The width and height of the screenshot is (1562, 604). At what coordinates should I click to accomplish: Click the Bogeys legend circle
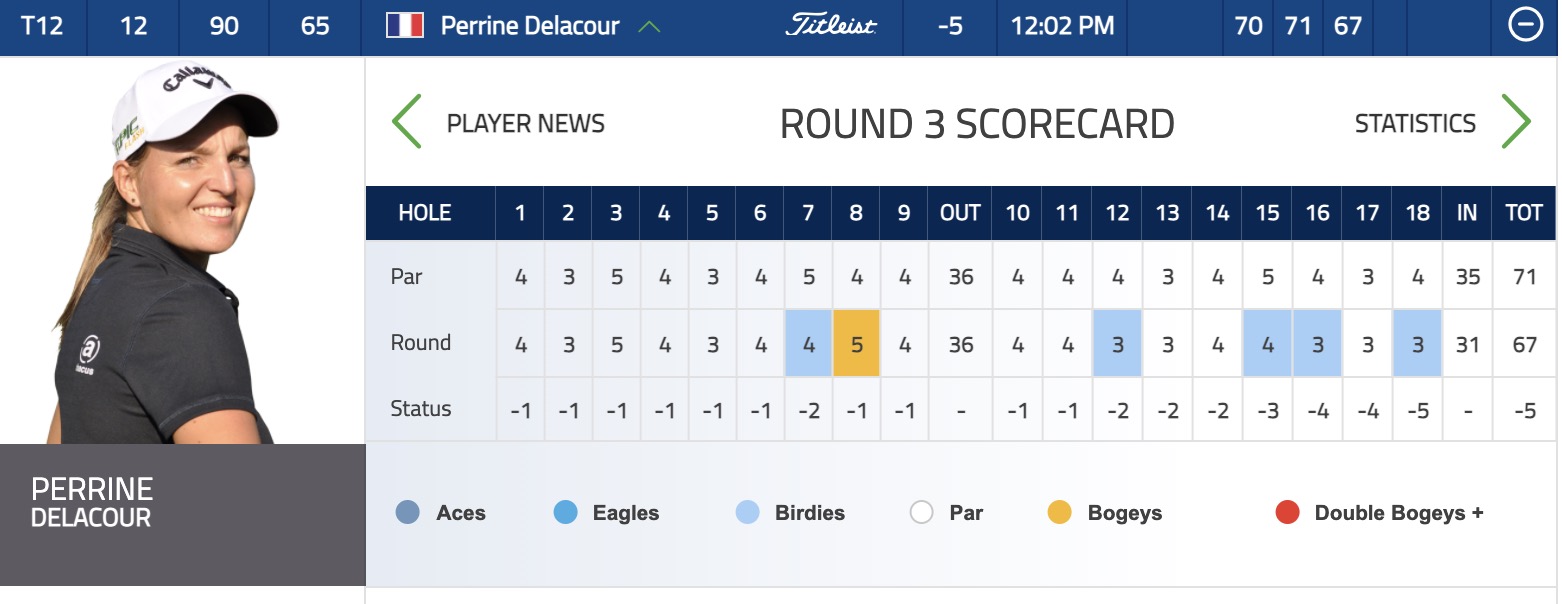tap(1059, 513)
